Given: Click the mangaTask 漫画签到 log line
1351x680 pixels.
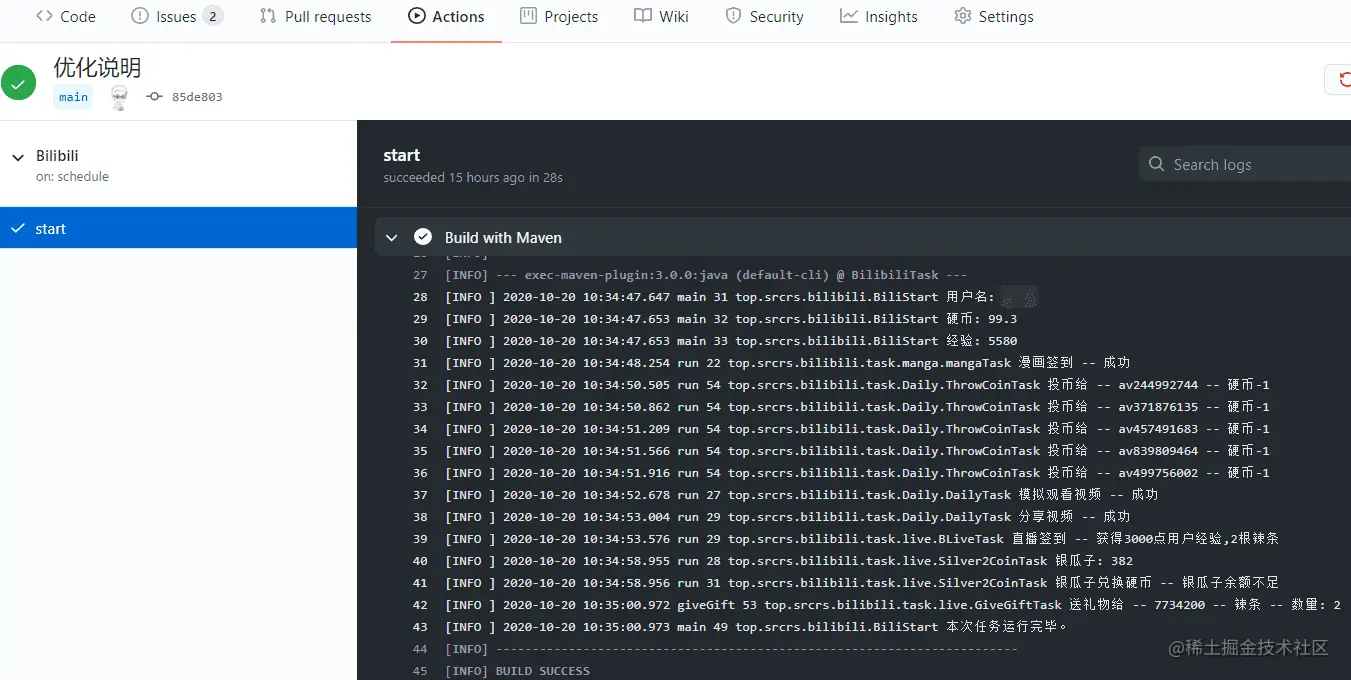Looking at the screenshot, I should click(787, 363).
